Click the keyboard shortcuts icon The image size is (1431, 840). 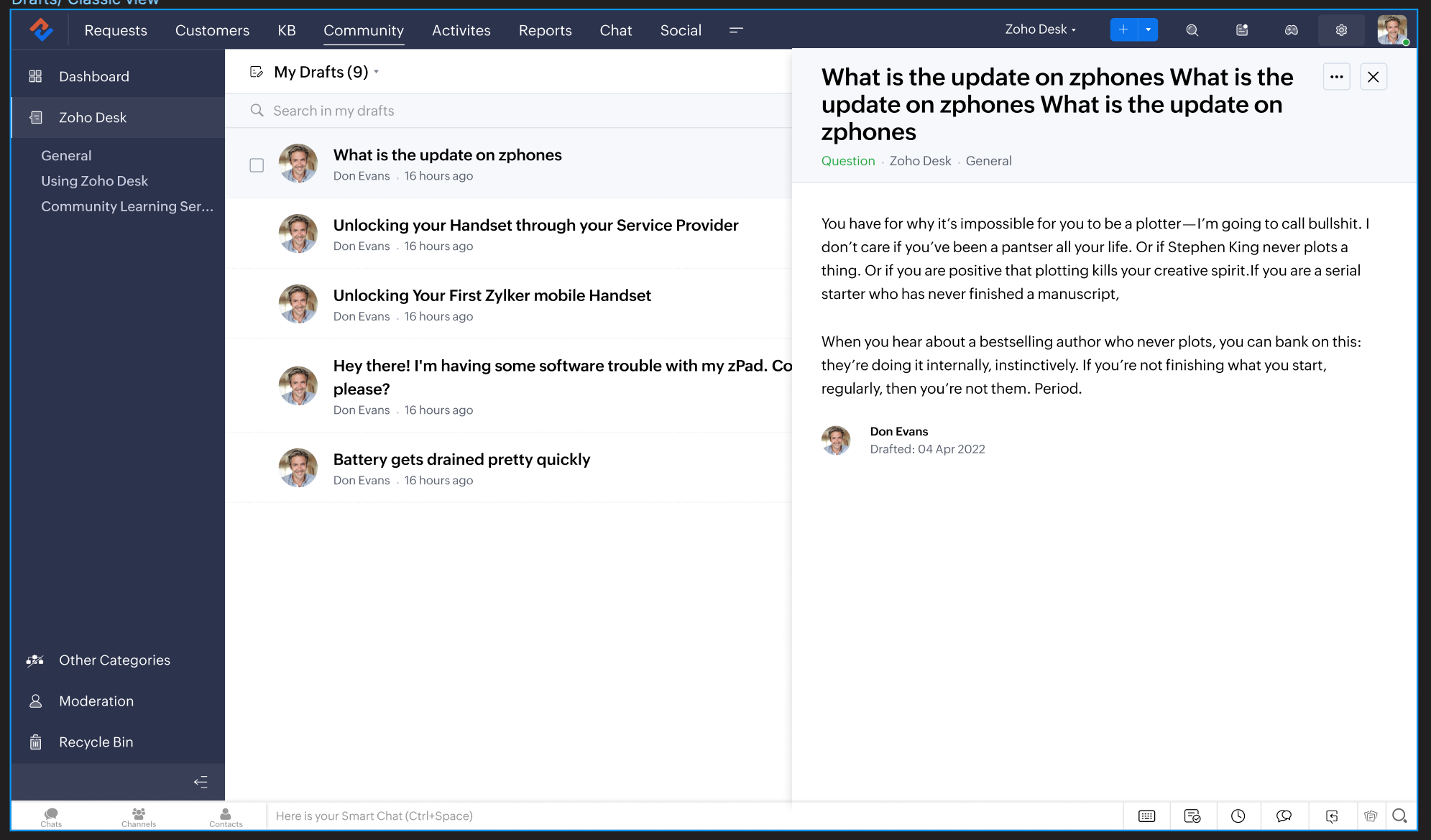(1147, 816)
